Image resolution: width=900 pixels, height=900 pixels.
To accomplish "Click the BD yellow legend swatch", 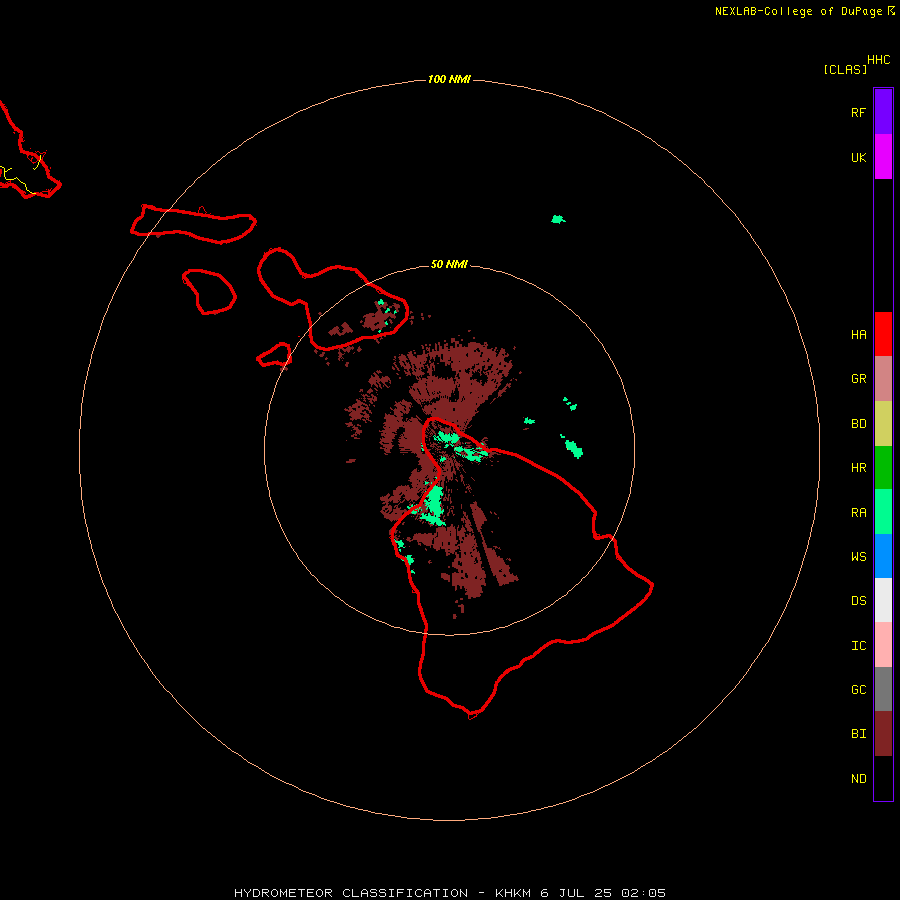I will click(x=883, y=423).
